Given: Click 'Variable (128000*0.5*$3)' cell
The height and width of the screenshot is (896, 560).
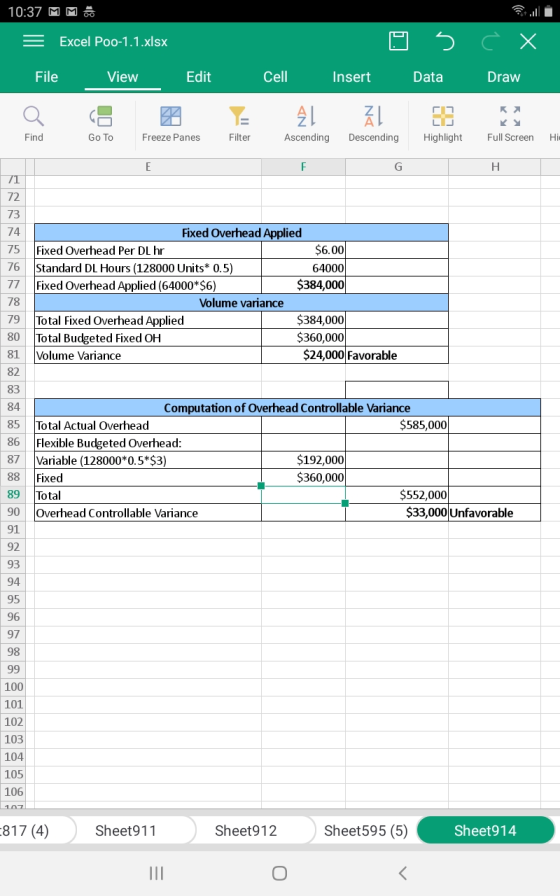Looking at the screenshot, I should click(x=148, y=460).
